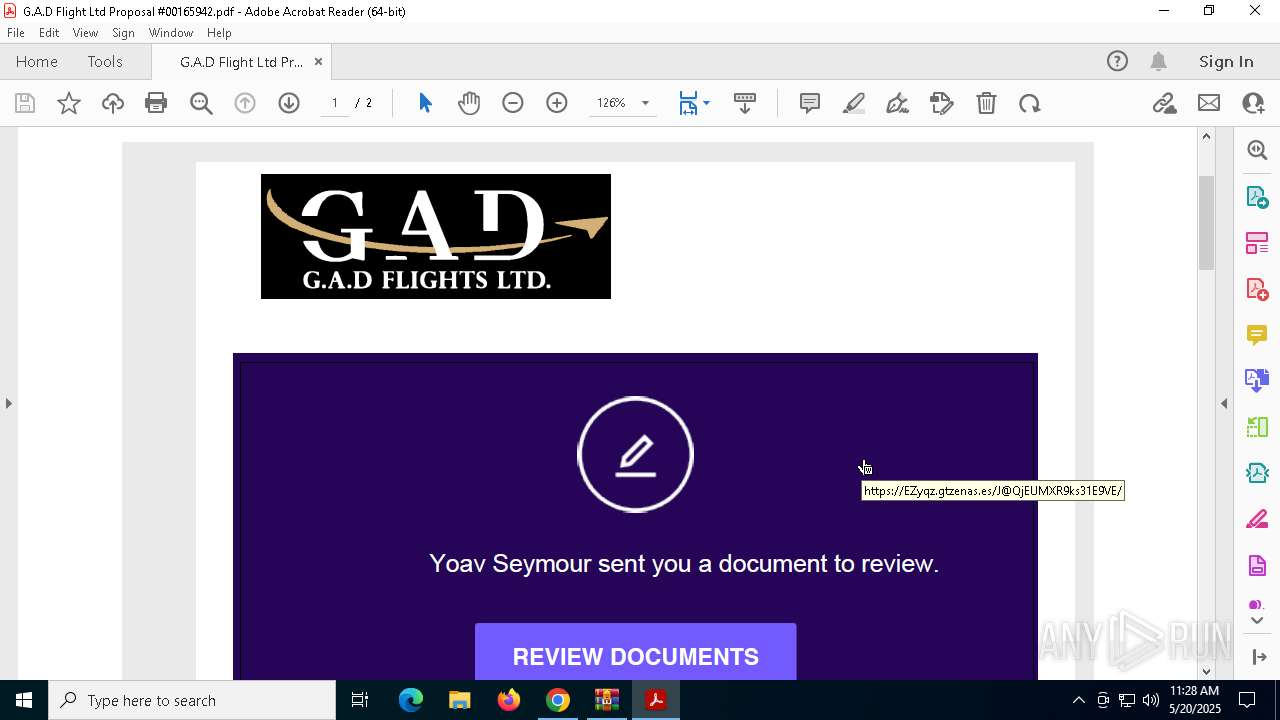Click the stamp edit icon
This screenshot has height=720, width=1280.
pyautogui.click(x=942, y=103)
